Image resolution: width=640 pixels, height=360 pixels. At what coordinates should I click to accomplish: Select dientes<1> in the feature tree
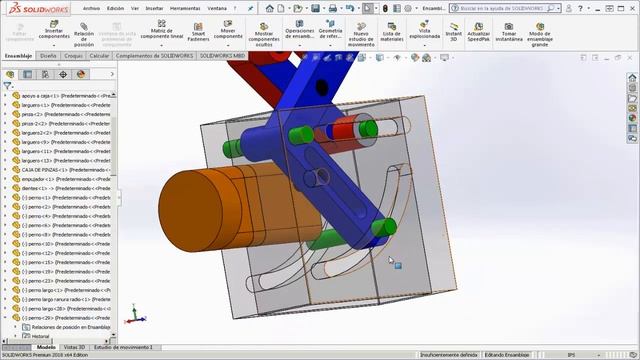pyautogui.click(x=66, y=189)
